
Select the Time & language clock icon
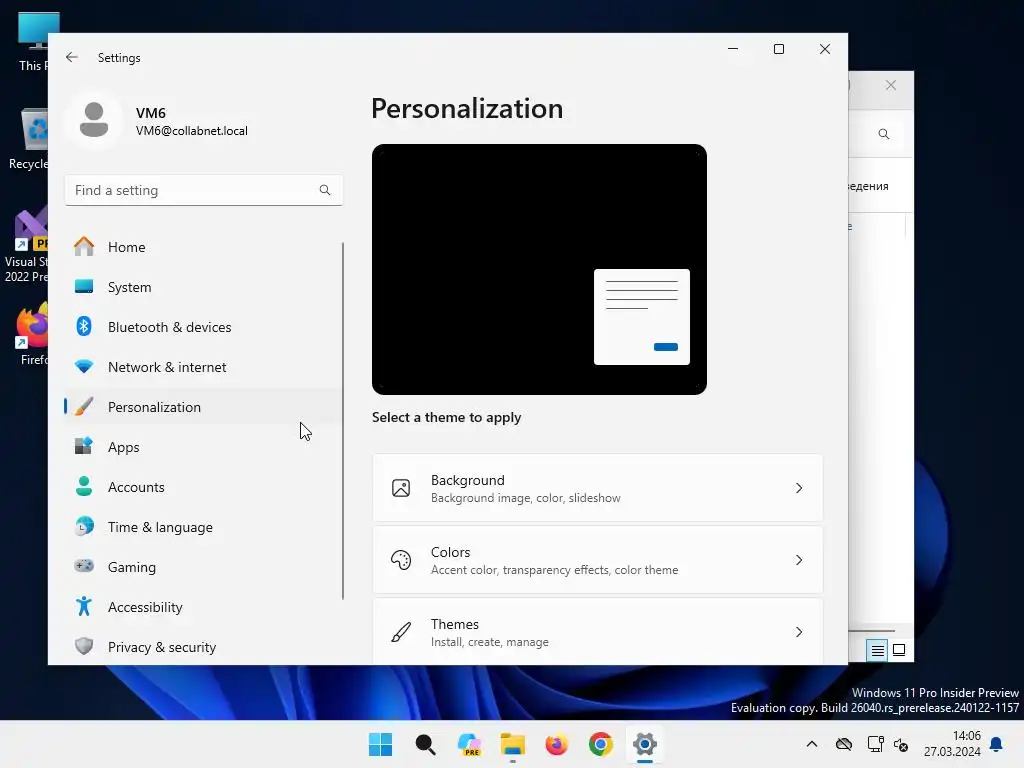click(84, 526)
